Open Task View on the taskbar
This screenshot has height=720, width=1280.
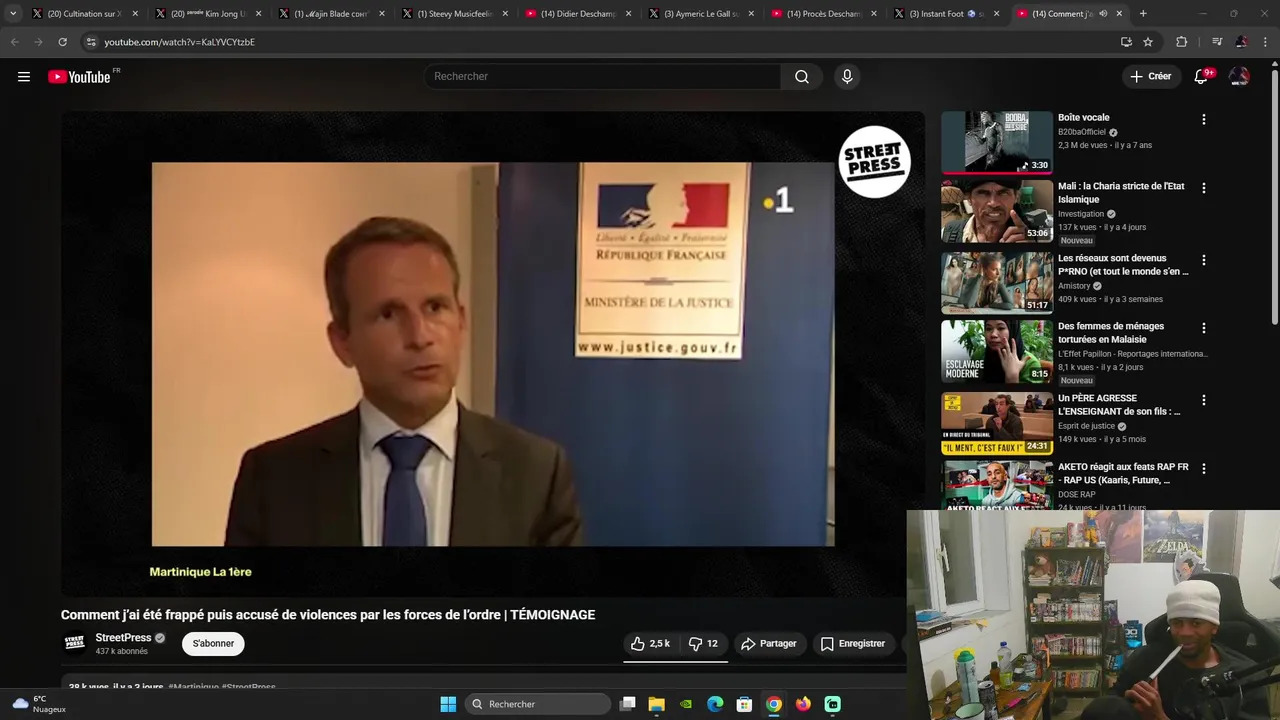628,704
